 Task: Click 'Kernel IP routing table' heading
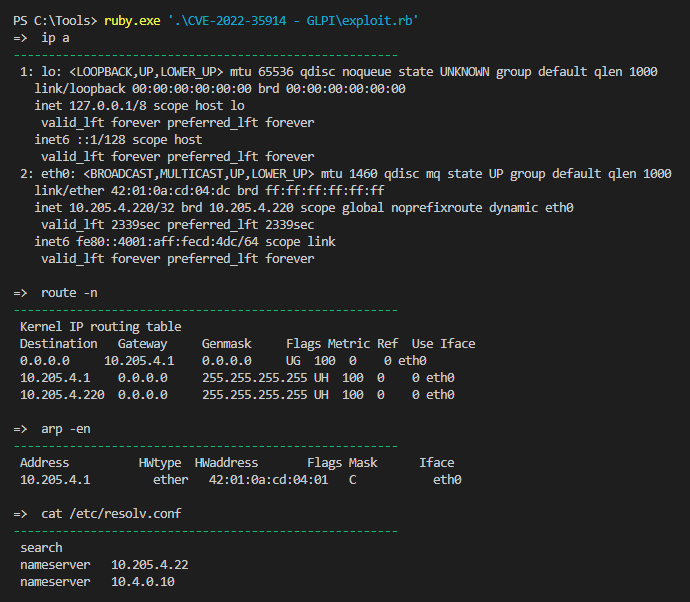[100, 327]
